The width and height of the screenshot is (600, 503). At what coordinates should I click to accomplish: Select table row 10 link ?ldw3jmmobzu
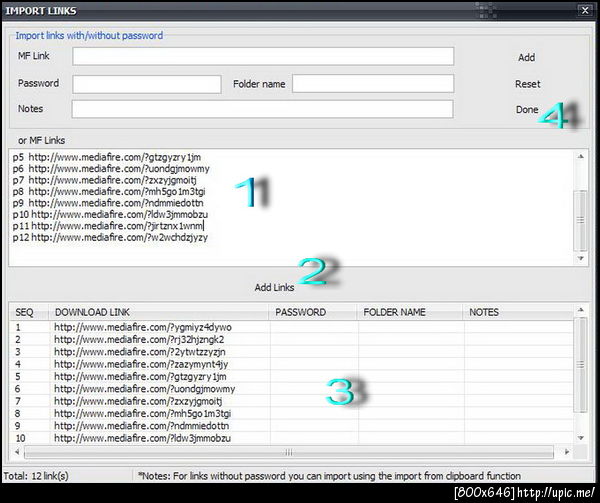[x=292, y=438]
